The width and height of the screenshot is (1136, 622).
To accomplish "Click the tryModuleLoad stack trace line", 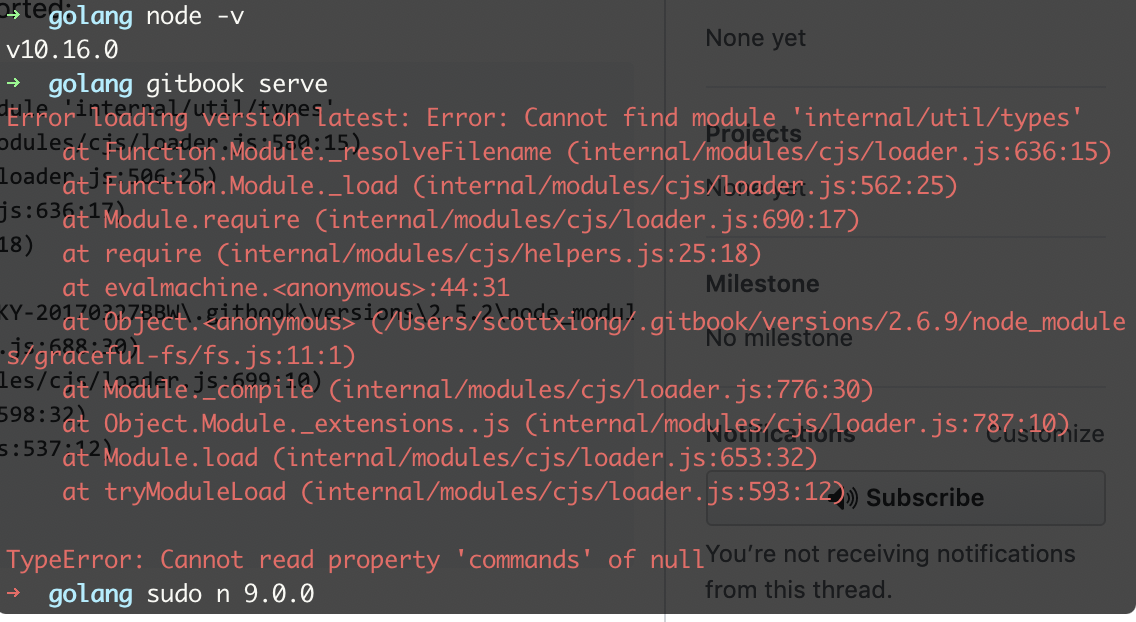I will tap(454, 492).
